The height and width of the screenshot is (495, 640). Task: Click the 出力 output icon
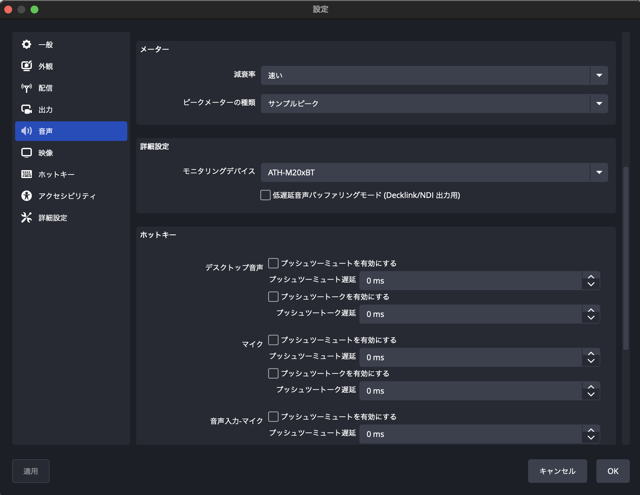27,109
